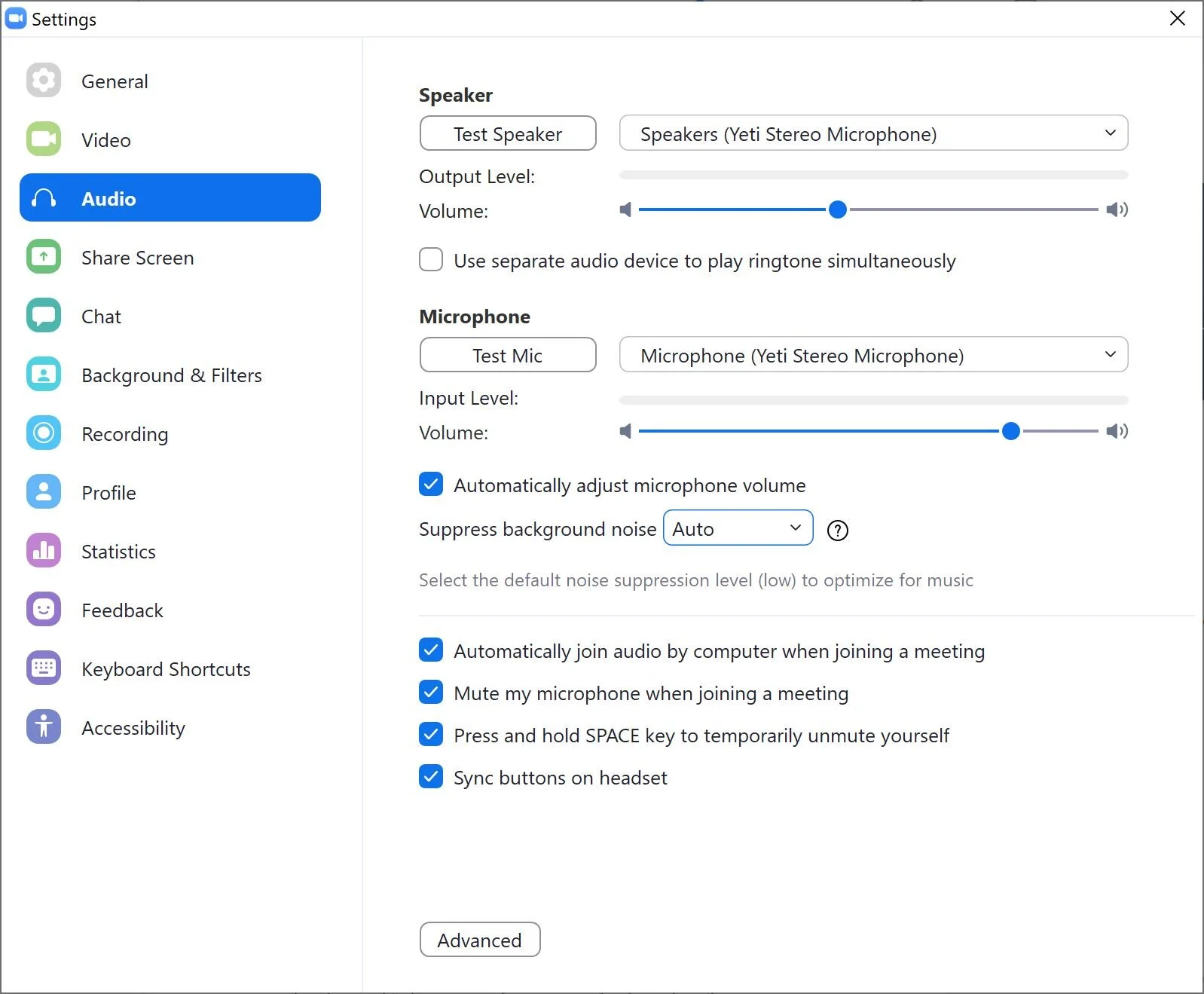The width and height of the screenshot is (1204, 994).
Task: Click the Background & Filters icon
Action: click(44, 374)
